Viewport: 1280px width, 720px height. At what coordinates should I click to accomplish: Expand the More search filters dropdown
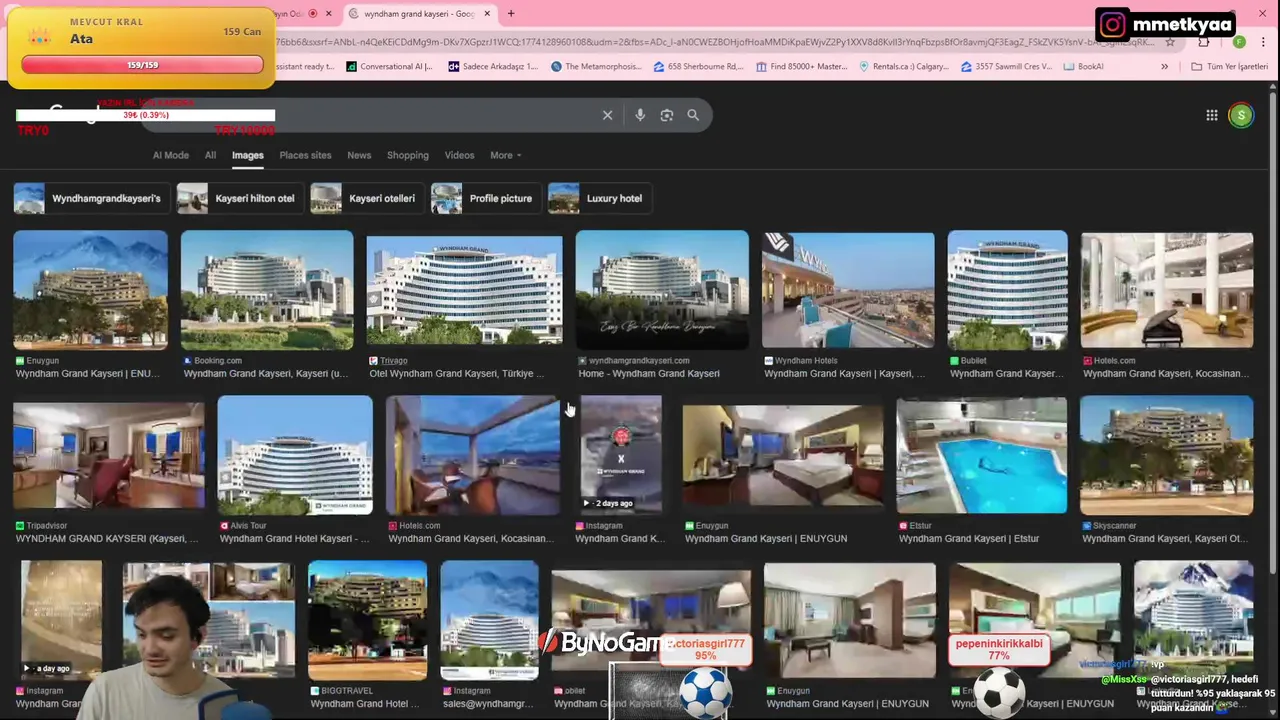[x=506, y=155]
